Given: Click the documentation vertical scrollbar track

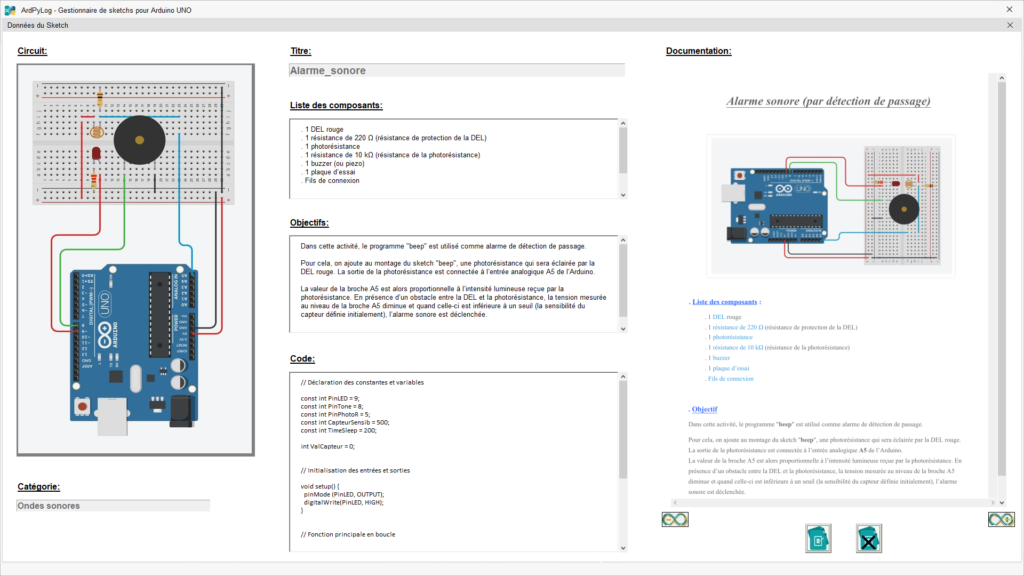Looking at the screenshot, I should point(995,300).
